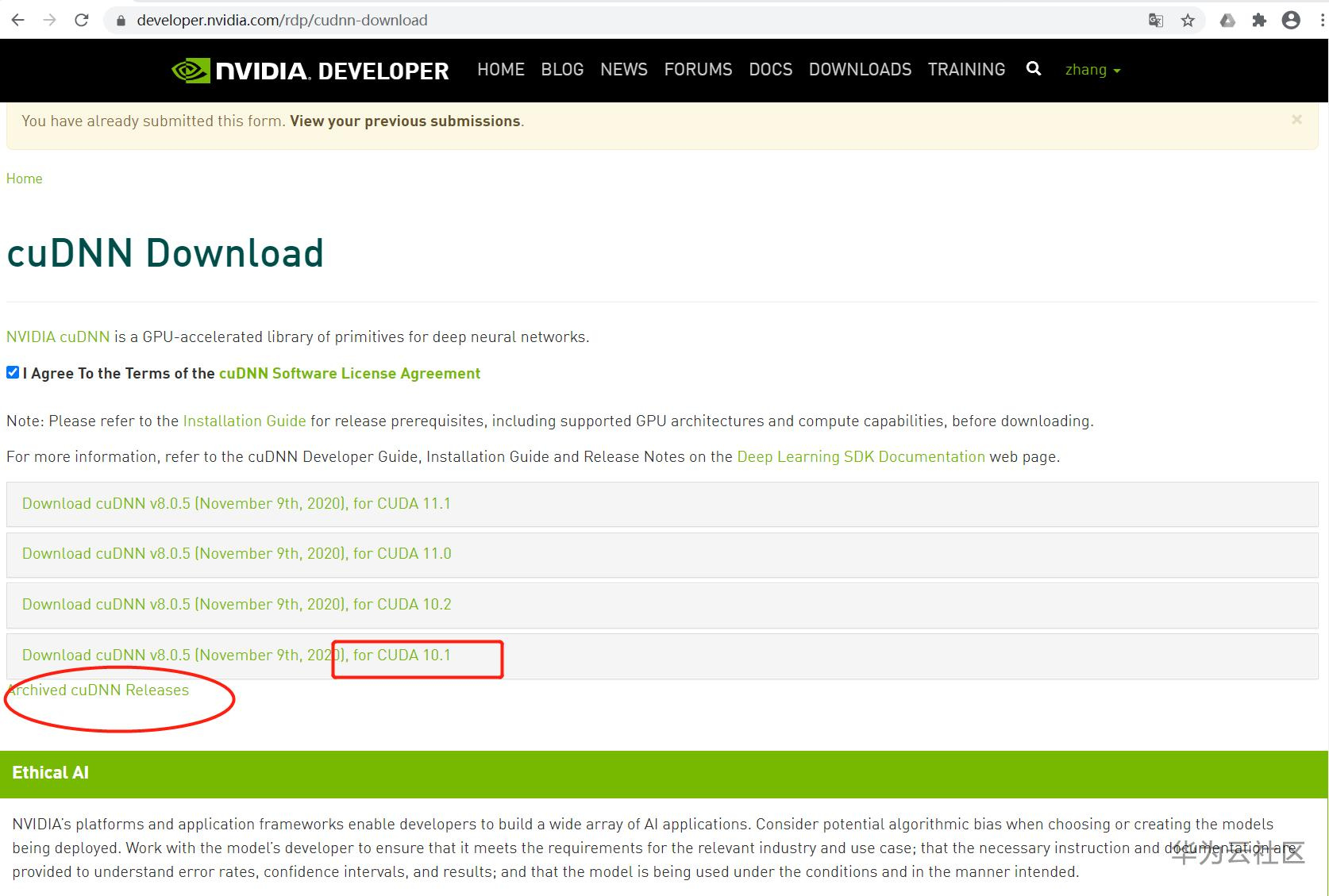Follow the Home breadcrumb link
Screen dimensions: 1329x896
[25, 179]
